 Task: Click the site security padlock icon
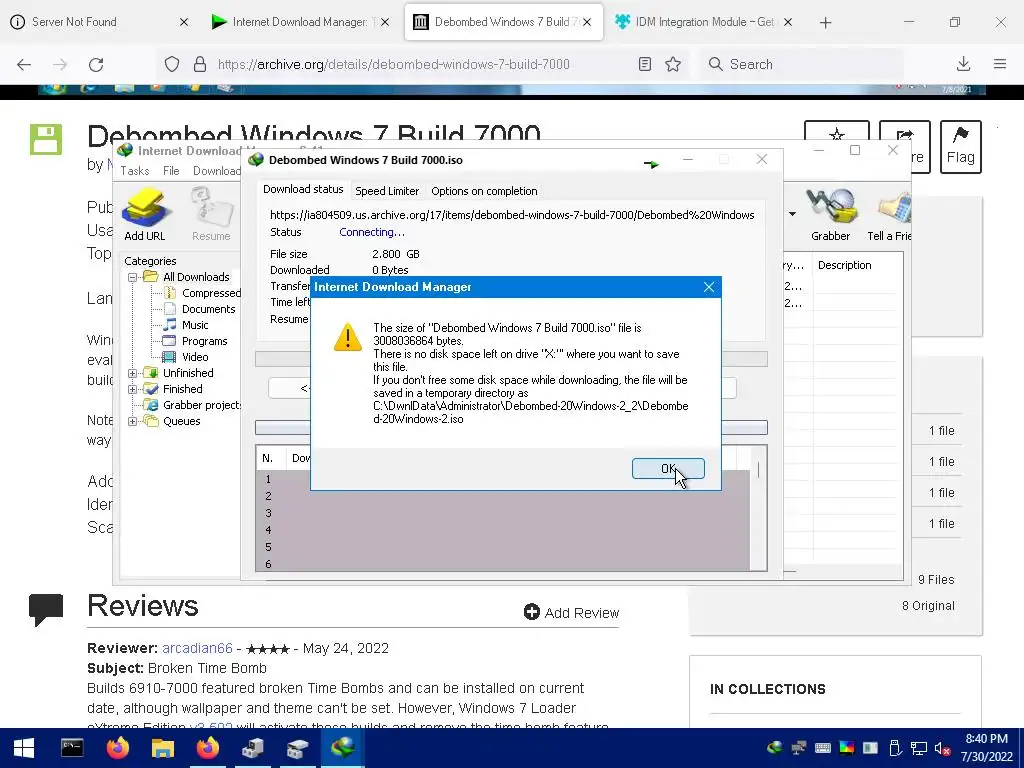[x=200, y=64]
